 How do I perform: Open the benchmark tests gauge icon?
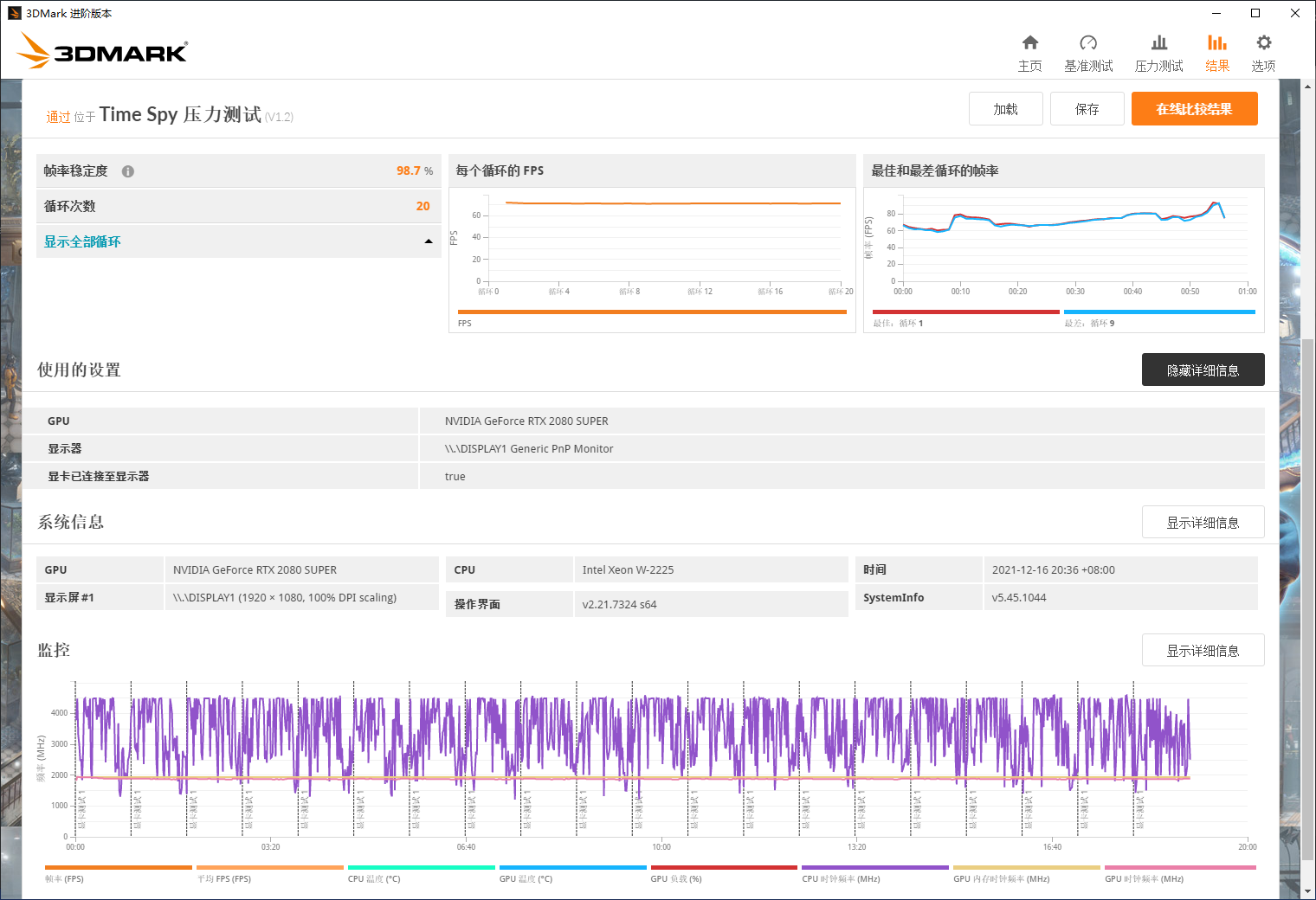pos(1088,43)
